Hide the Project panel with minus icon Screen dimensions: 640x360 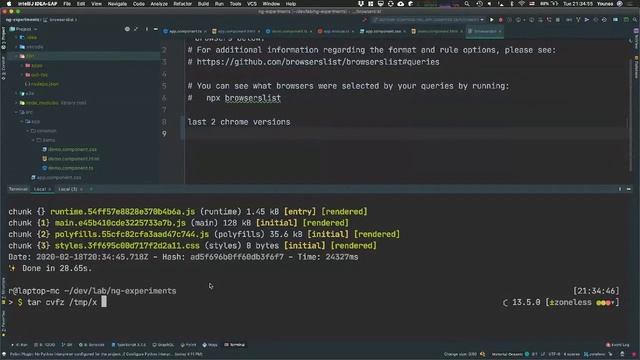[156, 29]
